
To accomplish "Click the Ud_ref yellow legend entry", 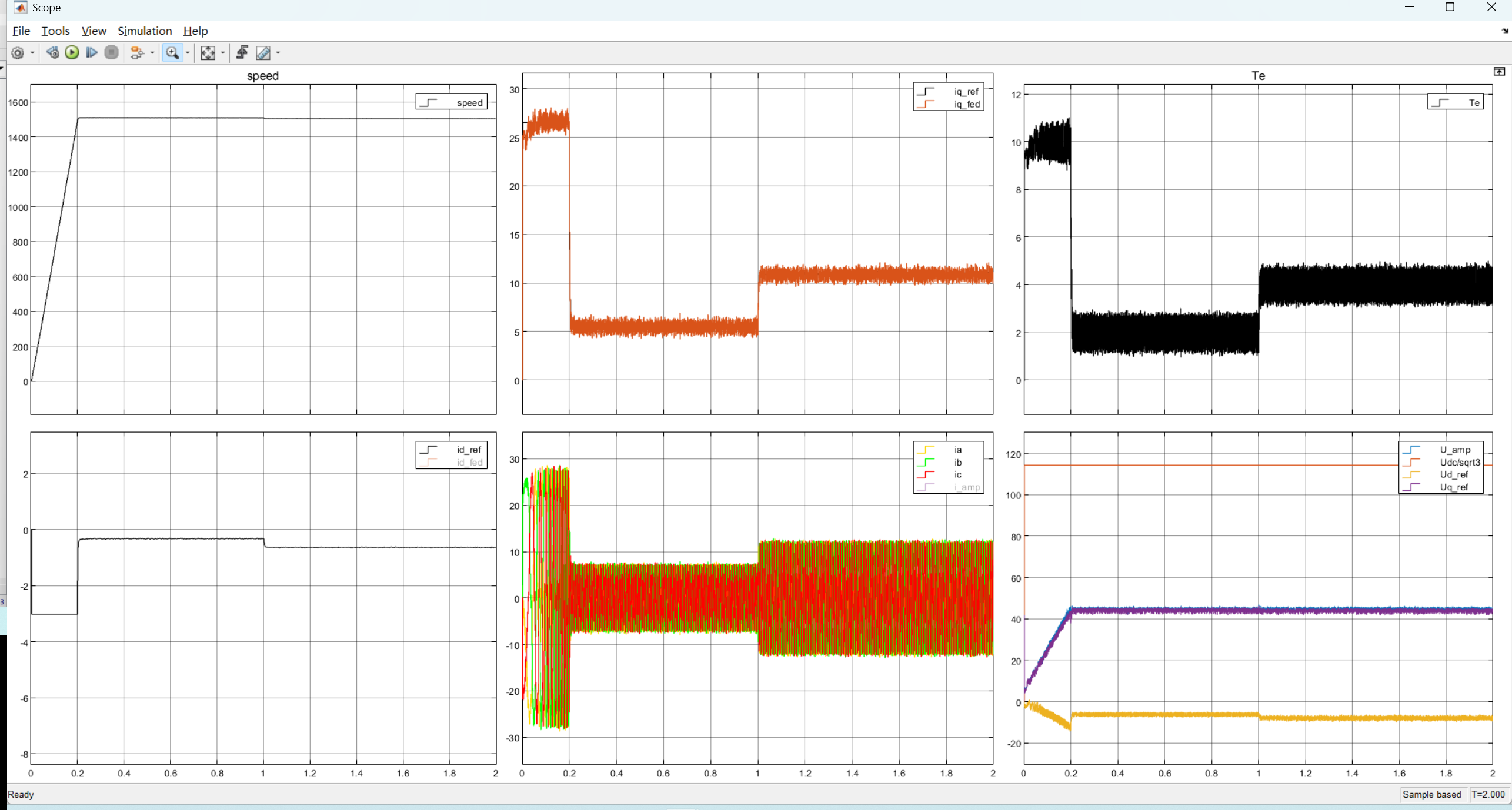I will click(x=1453, y=474).
